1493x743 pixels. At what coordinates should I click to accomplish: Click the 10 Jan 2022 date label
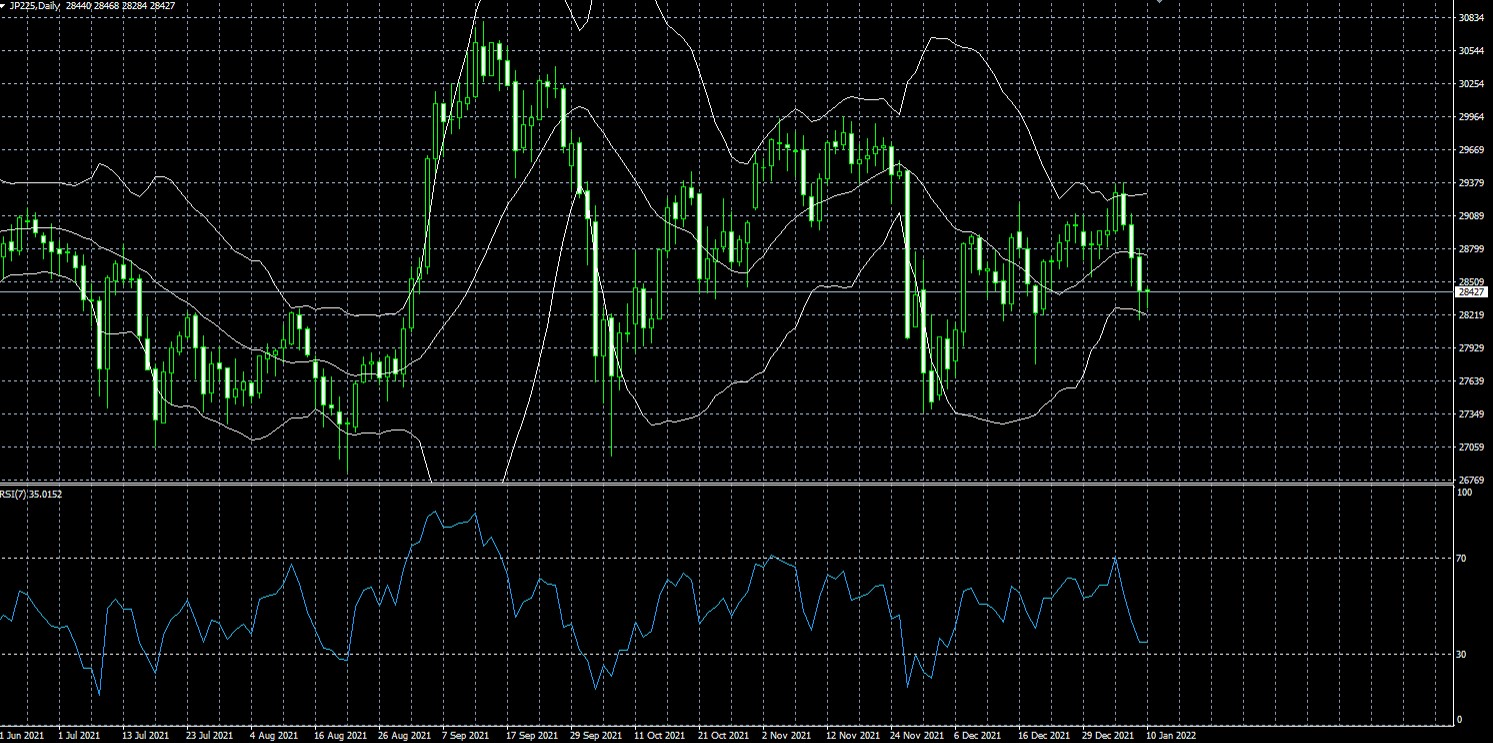click(1170, 735)
